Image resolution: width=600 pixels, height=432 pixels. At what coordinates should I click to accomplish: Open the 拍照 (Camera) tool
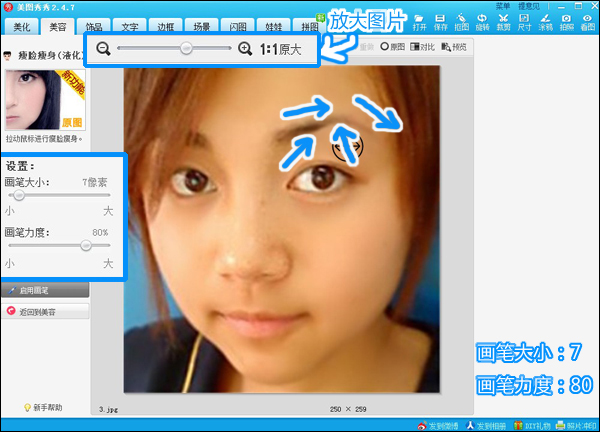(x=567, y=22)
